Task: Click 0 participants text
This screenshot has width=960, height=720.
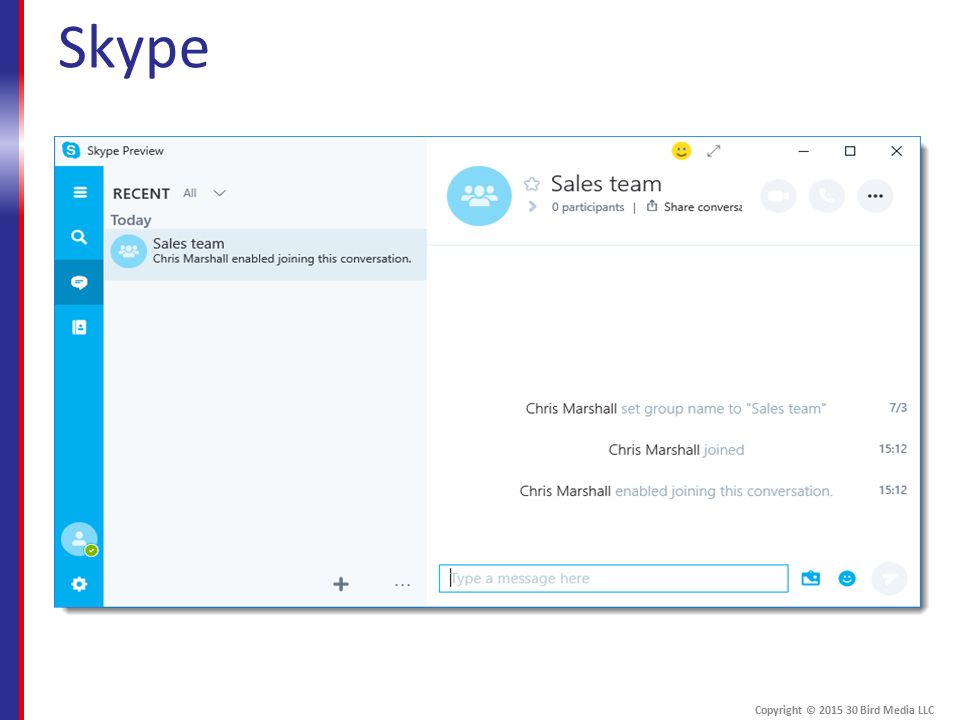Action: tap(588, 207)
